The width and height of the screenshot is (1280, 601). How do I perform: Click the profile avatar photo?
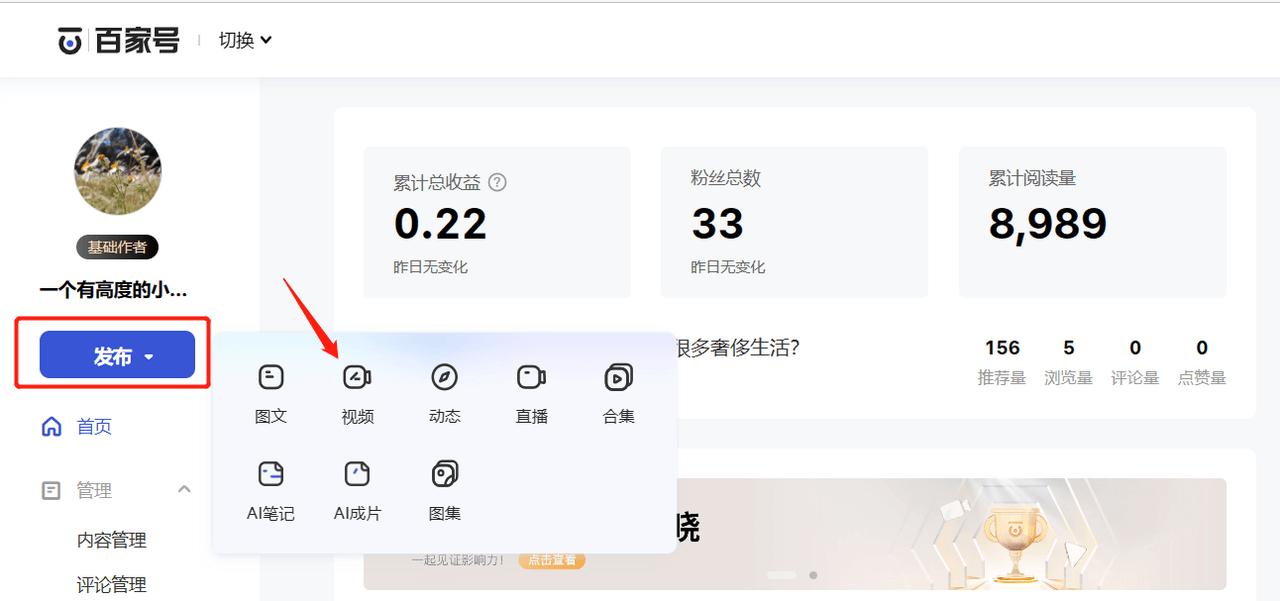point(117,172)
